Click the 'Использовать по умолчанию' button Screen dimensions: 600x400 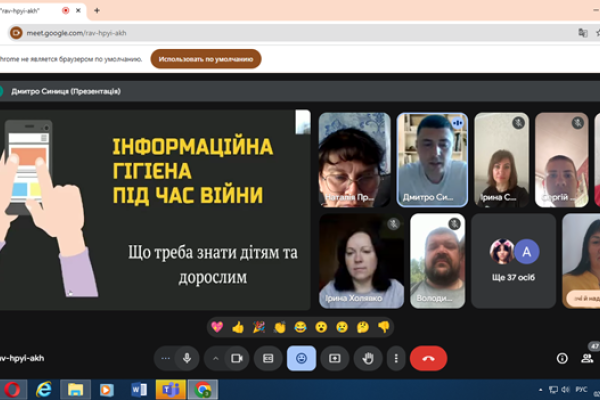[x=206, y=59]
